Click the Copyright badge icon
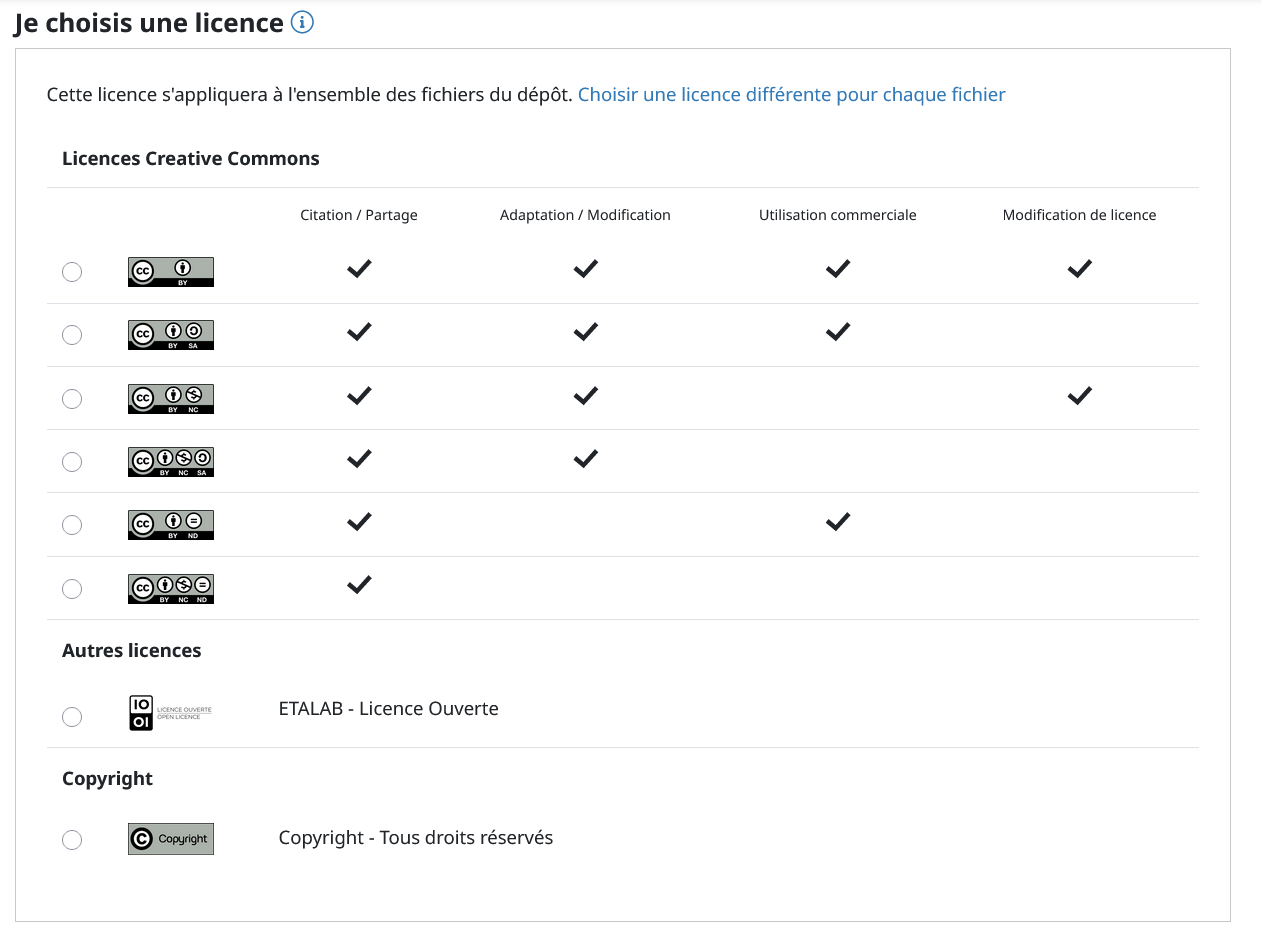Image resolution: width=1261 pixels, height=940 pixels. (170, 839)
